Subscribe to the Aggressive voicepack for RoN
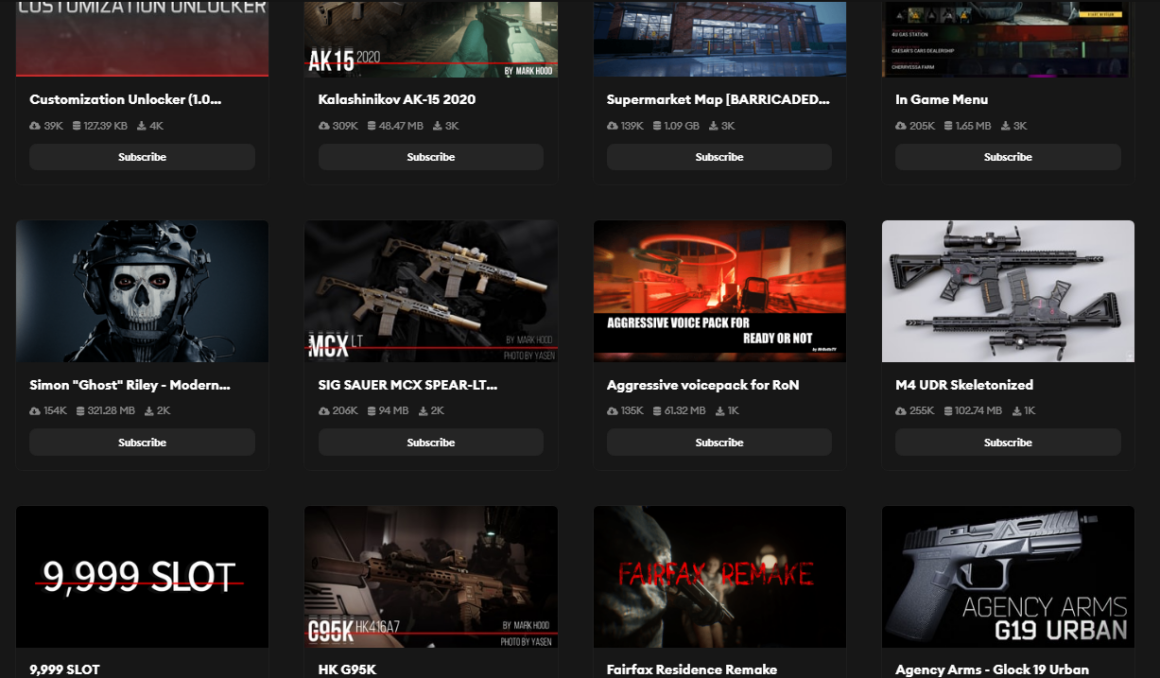1160x678 pixels. pyautogui.click(x=719, y=441)
